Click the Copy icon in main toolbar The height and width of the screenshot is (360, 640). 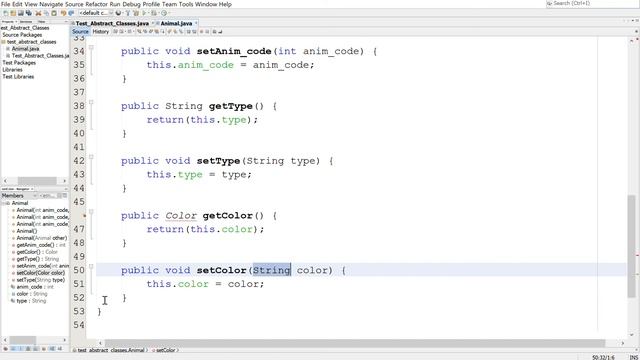(46, 13)
